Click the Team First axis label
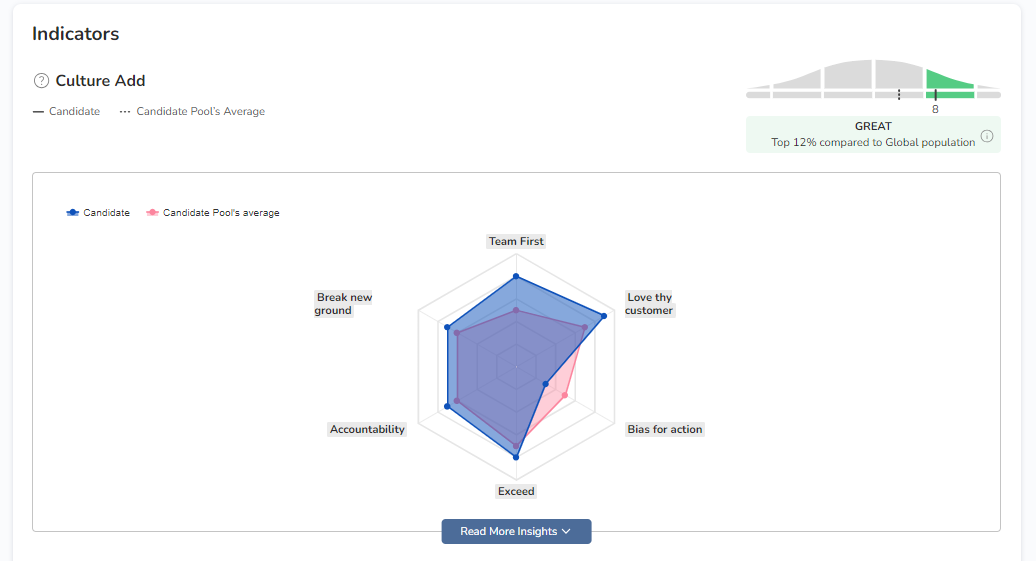The image size is (1036, 561). coord(516,241)
